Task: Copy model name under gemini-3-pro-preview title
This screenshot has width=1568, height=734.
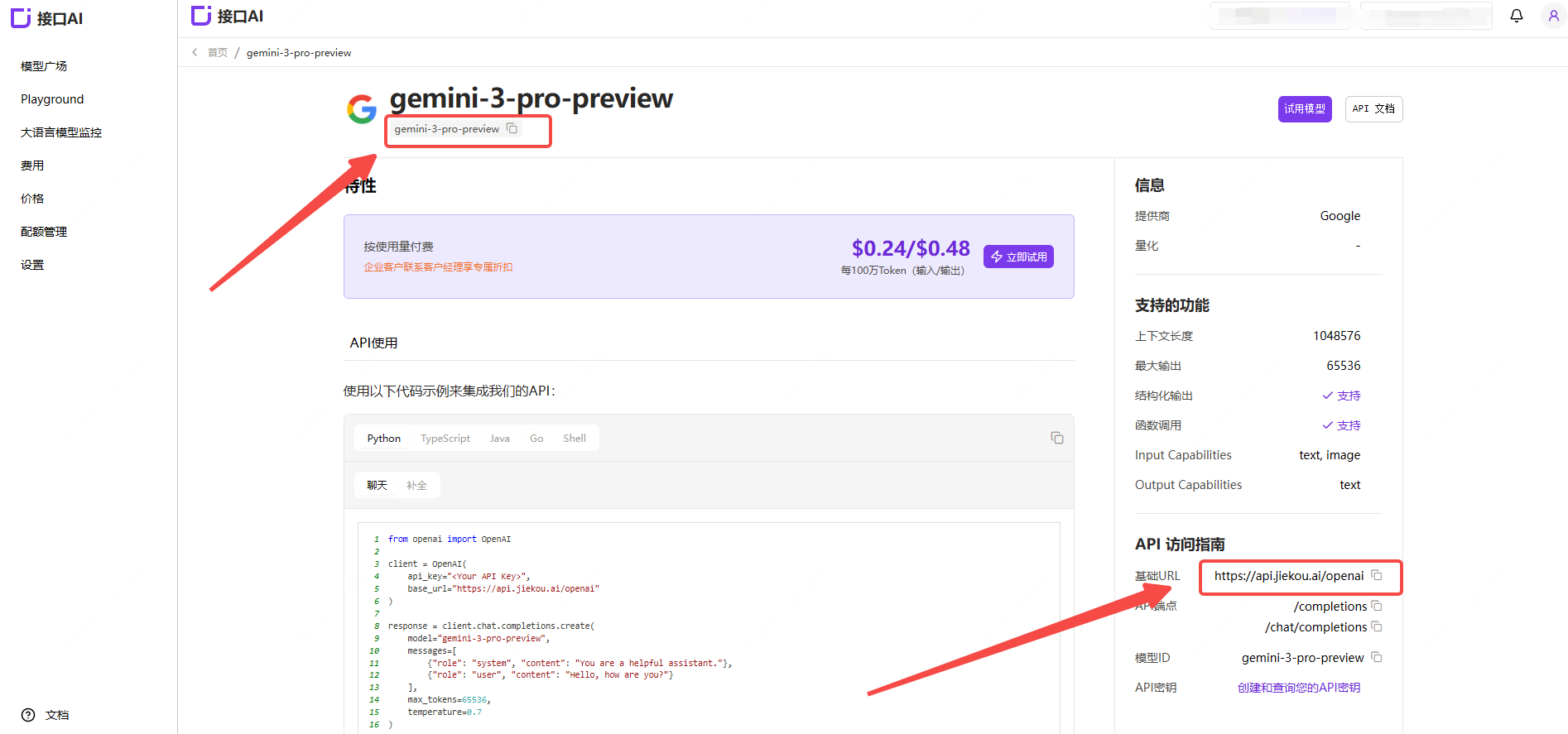Action: [512, 128]
